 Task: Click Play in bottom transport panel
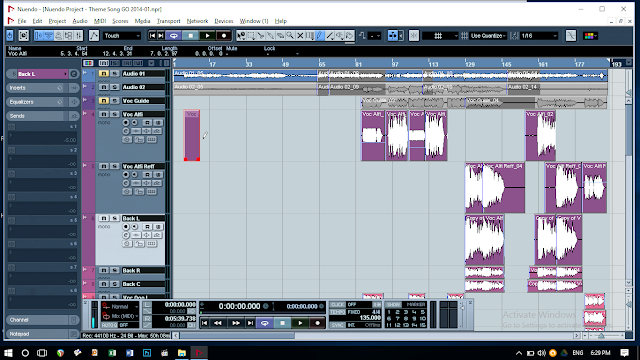[x=300, y=323]
